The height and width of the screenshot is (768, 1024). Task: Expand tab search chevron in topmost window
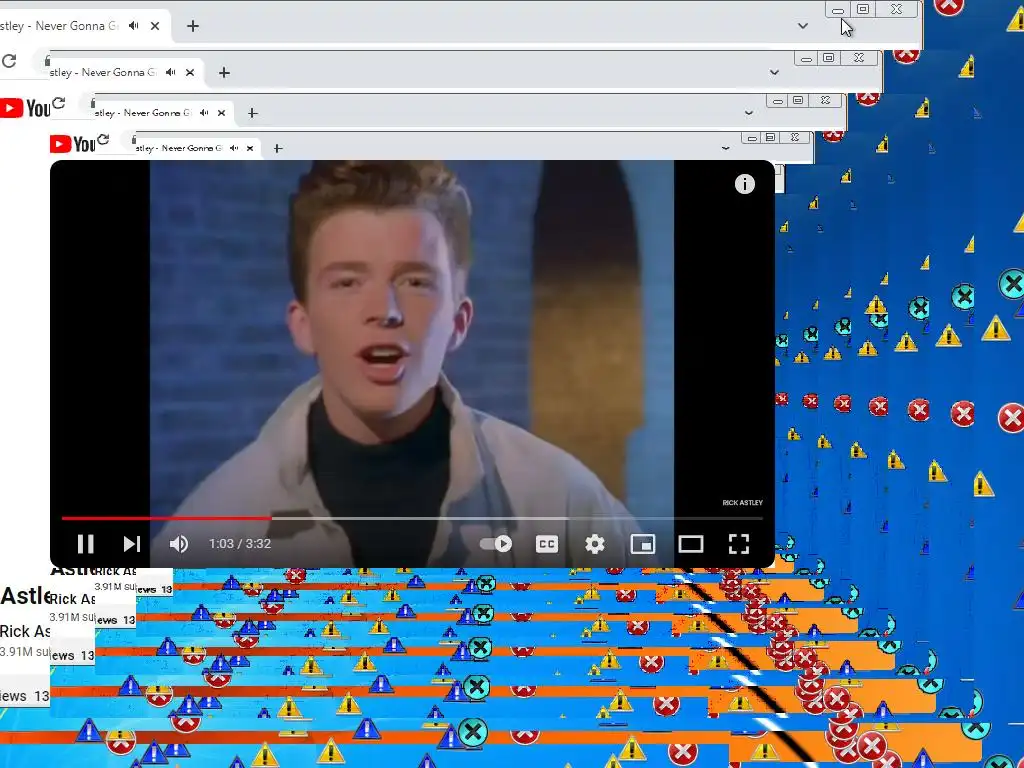pos(803,26)
